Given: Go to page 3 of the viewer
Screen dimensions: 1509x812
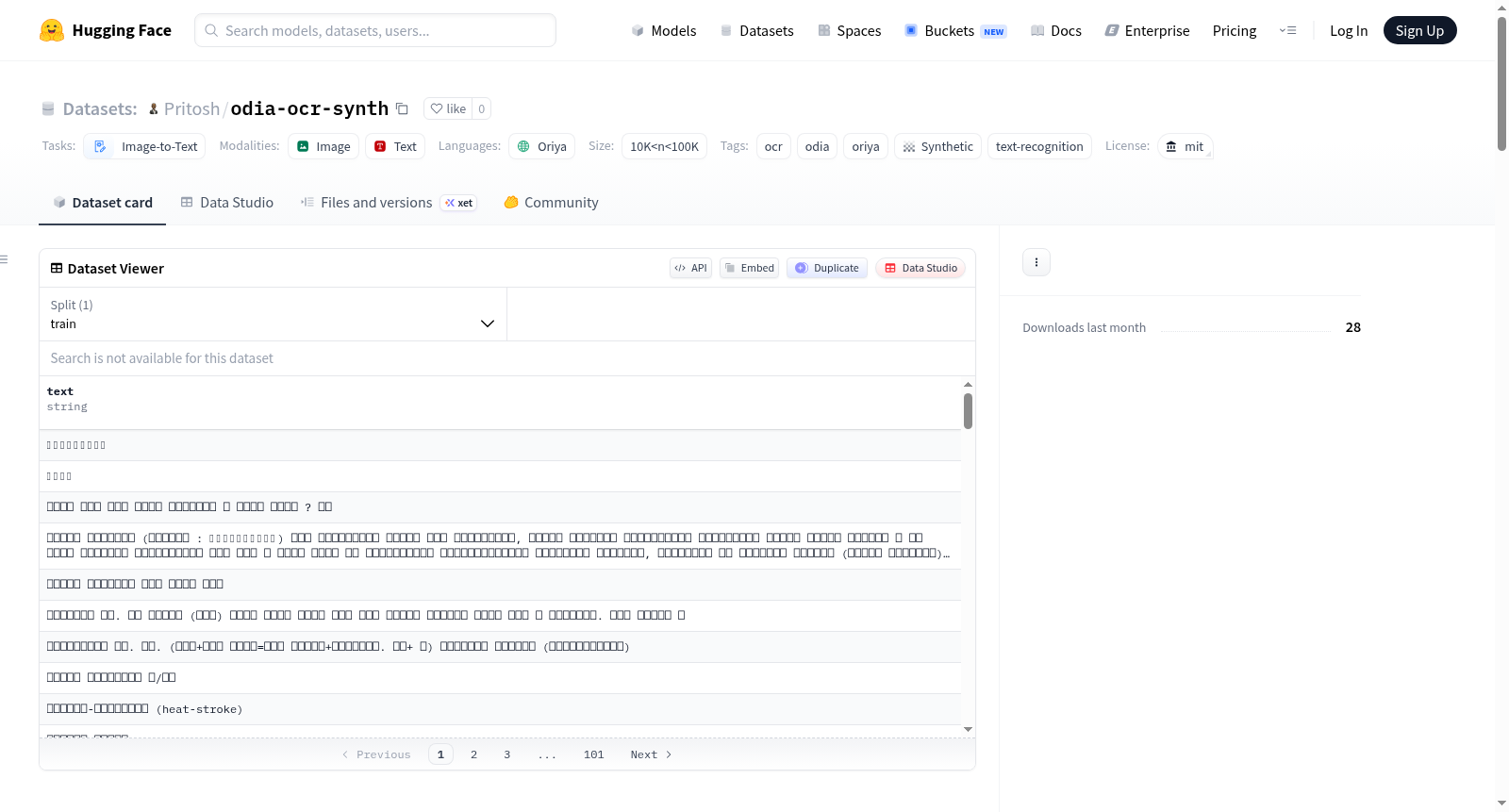Looking at the screenshot, I should (x=506, y=754).
